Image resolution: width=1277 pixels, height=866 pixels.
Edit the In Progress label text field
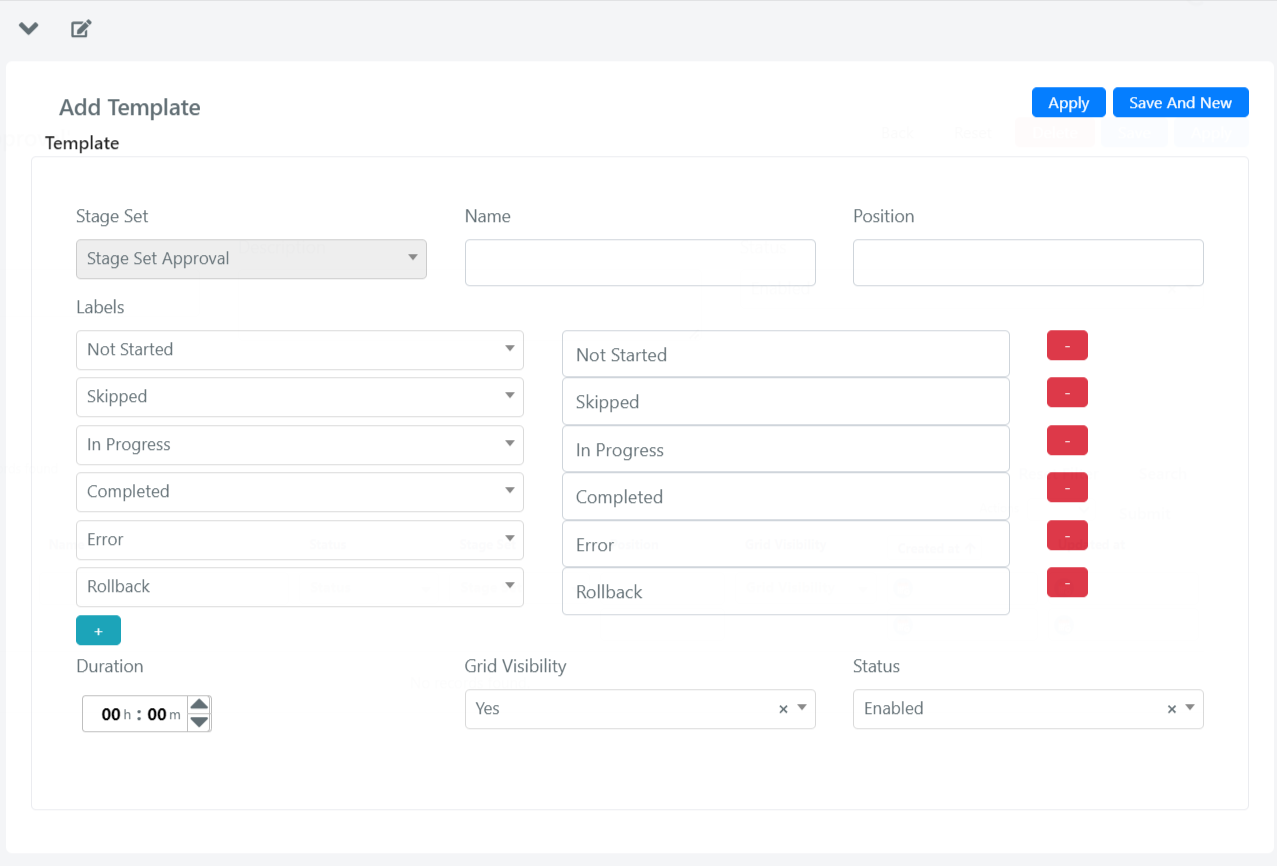coord(785,449)
